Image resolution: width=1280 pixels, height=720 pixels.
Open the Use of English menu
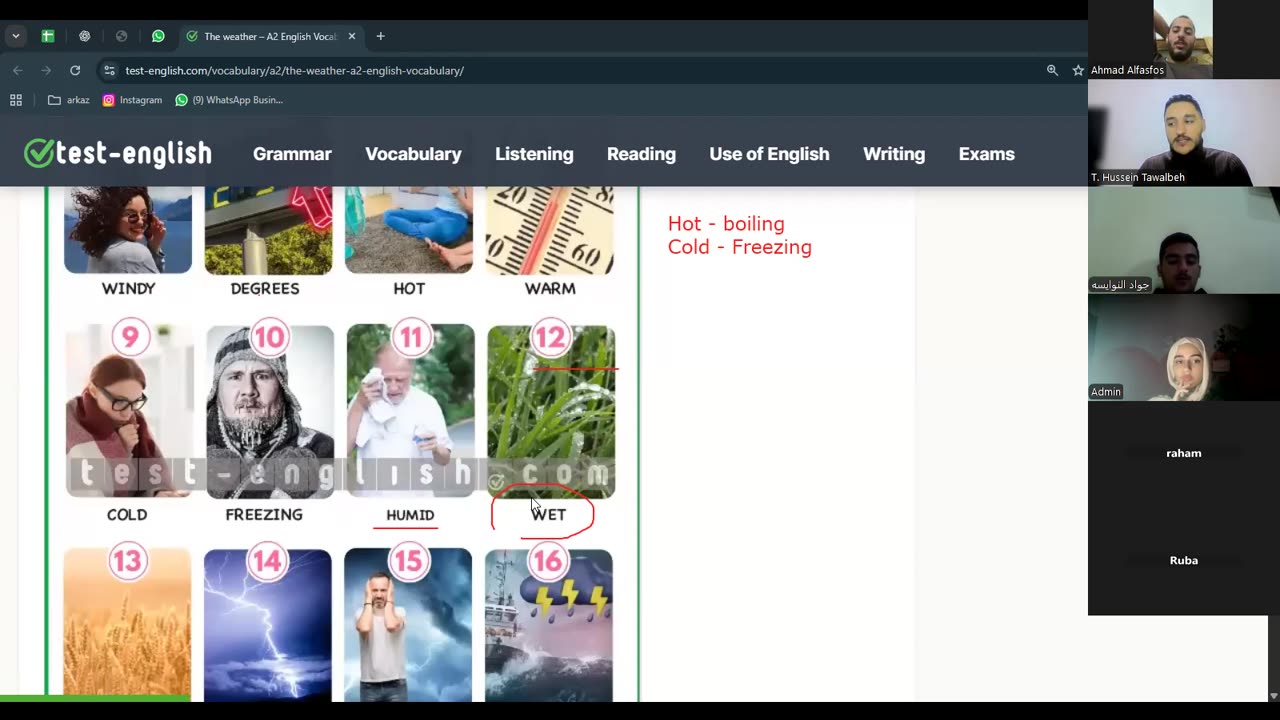click(769, 154)
